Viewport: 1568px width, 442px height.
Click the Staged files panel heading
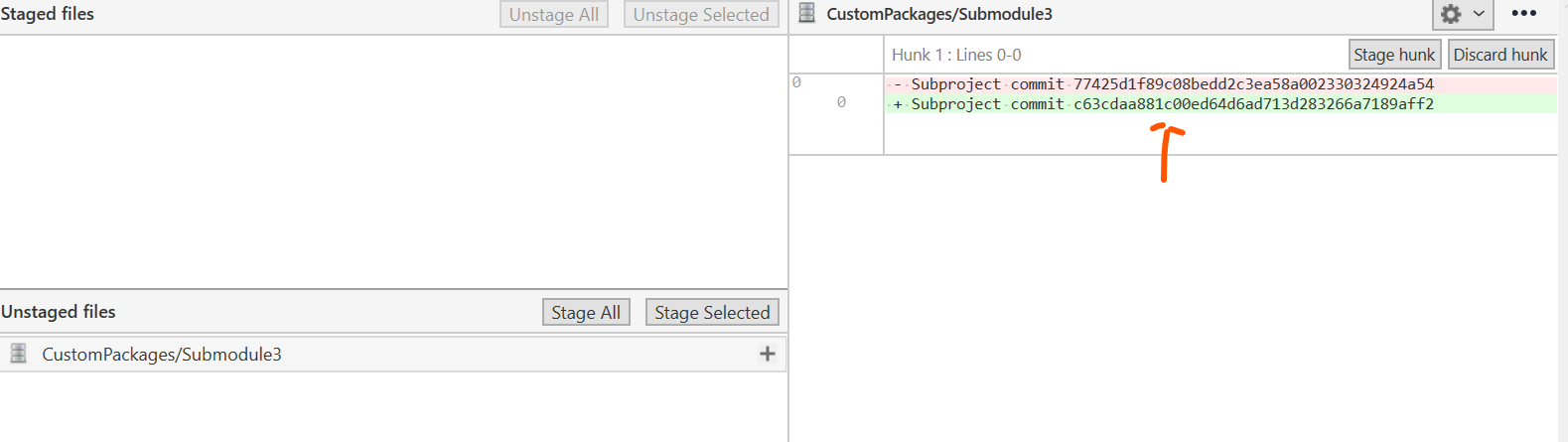tap(48, 14)
